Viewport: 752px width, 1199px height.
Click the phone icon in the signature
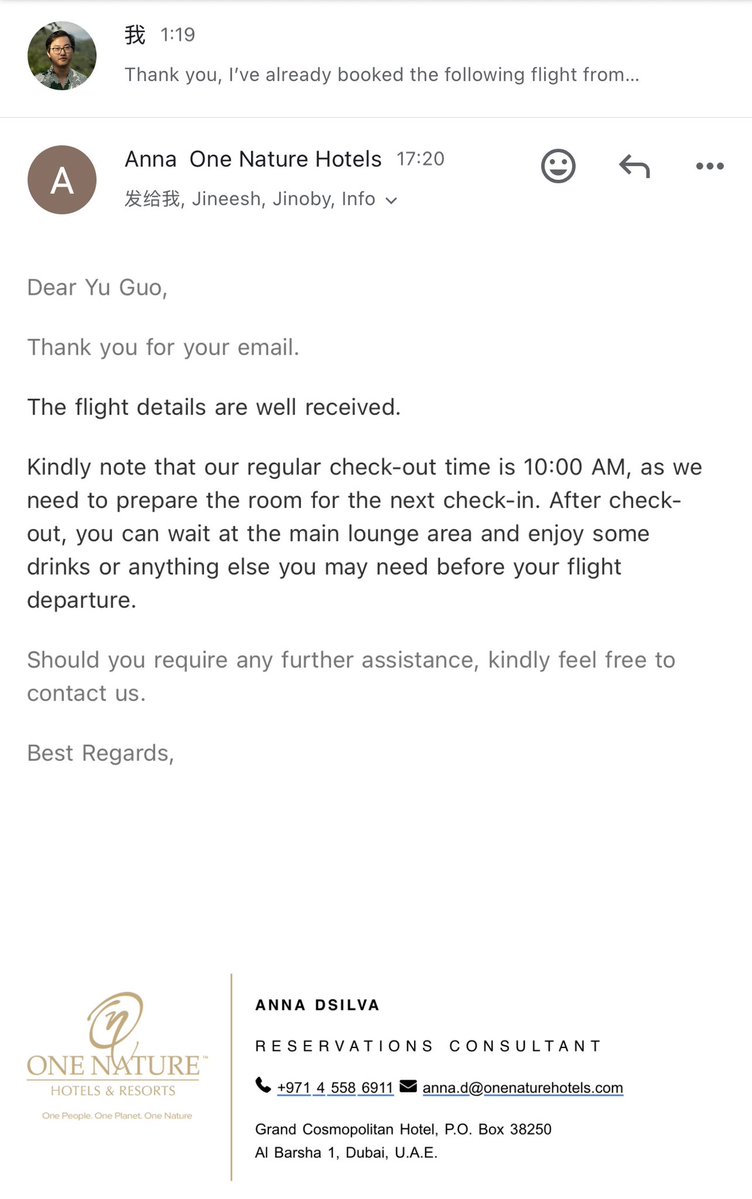tap(263, 1085)
